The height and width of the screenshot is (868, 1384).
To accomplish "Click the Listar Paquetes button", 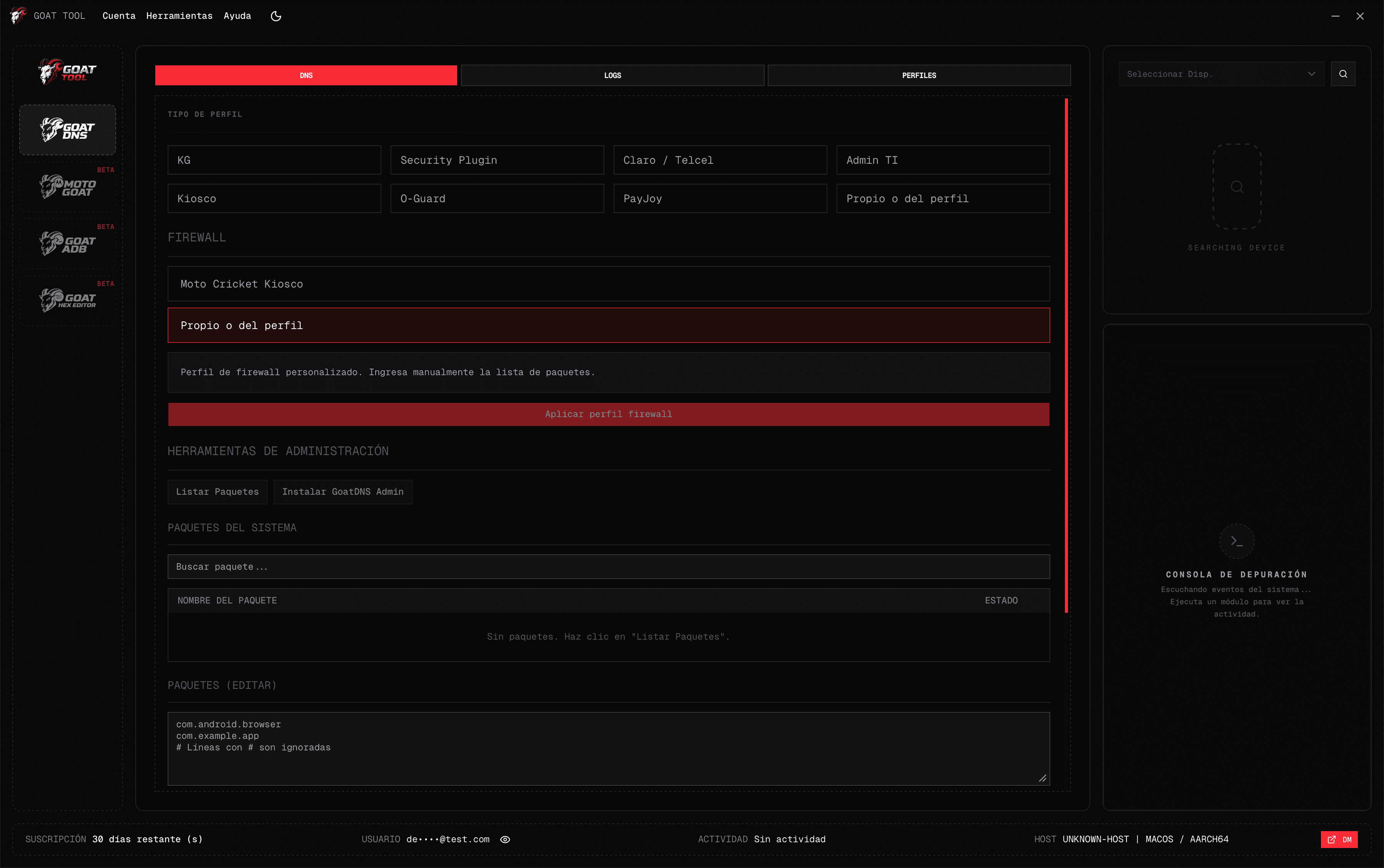I will (x=217, y=492).
